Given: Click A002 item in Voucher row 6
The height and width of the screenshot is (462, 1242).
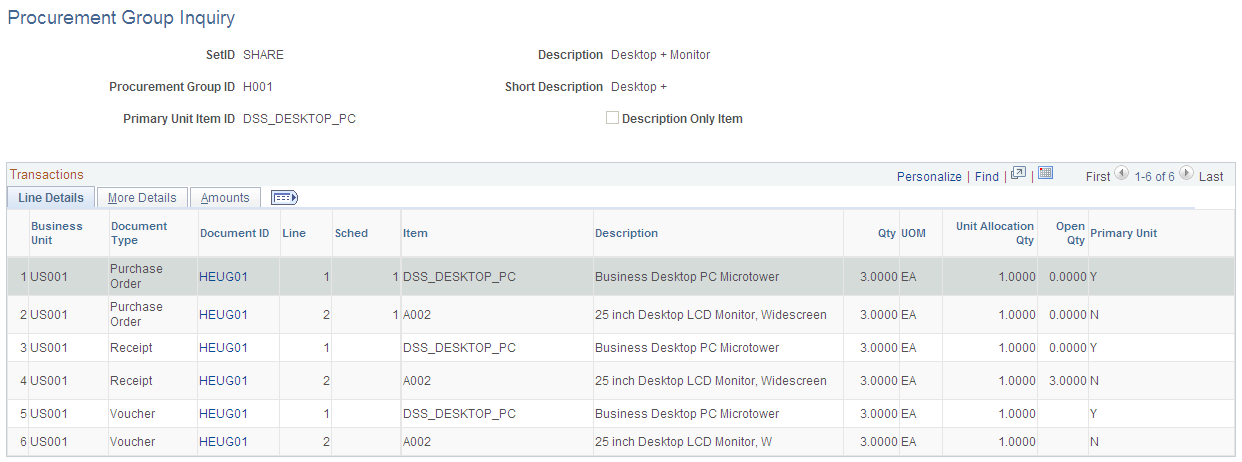Looking at the screenshot, I should coord(417,442).
